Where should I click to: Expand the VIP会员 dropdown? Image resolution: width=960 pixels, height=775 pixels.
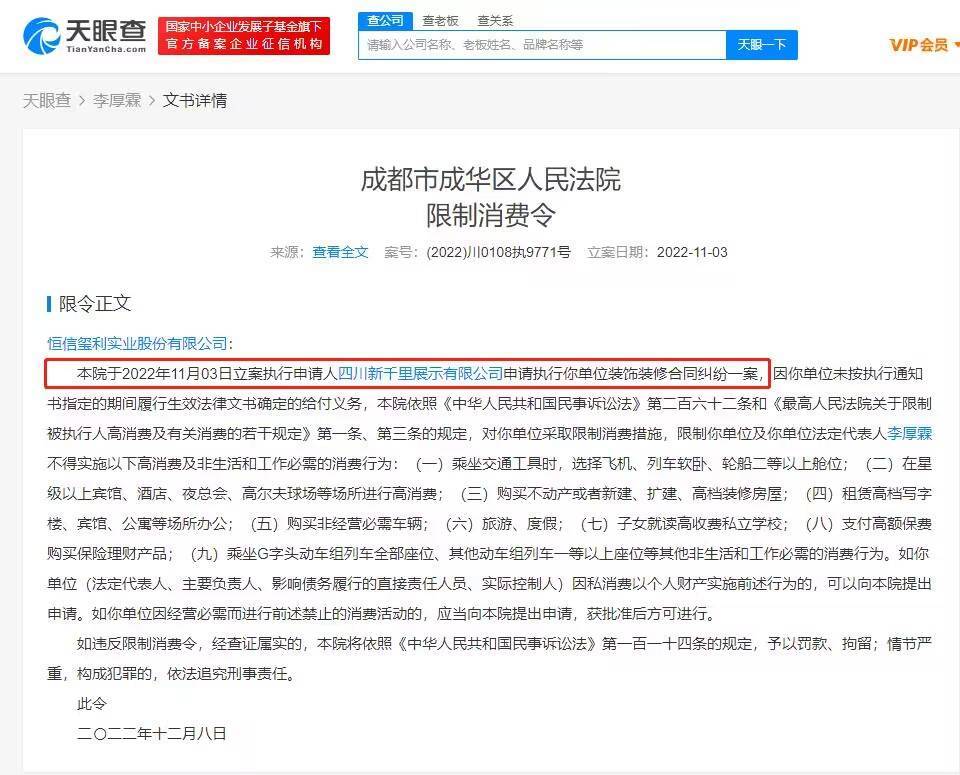(x=923, y=45)
